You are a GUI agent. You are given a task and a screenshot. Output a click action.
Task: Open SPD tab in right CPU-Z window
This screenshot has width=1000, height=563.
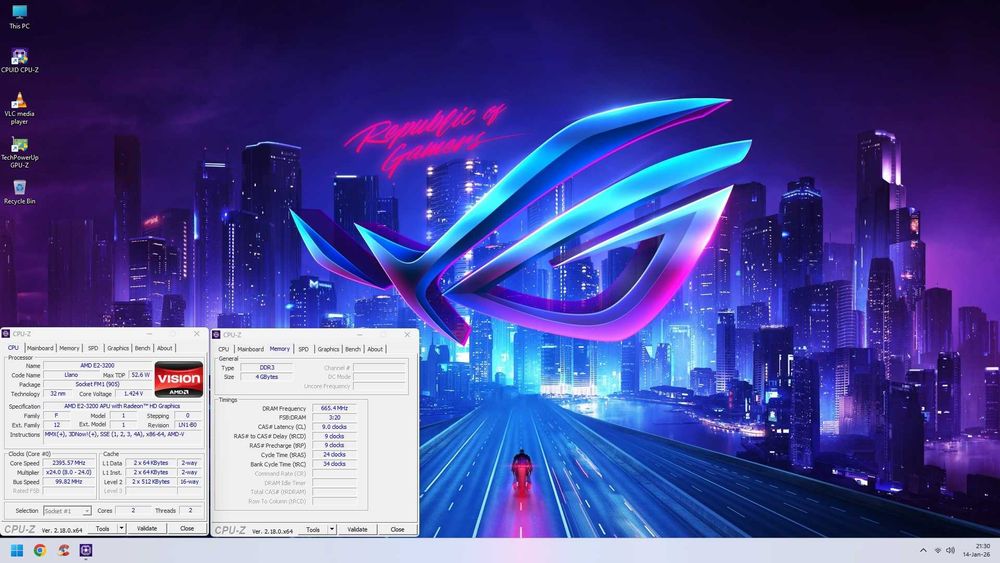tap(304, 349)
